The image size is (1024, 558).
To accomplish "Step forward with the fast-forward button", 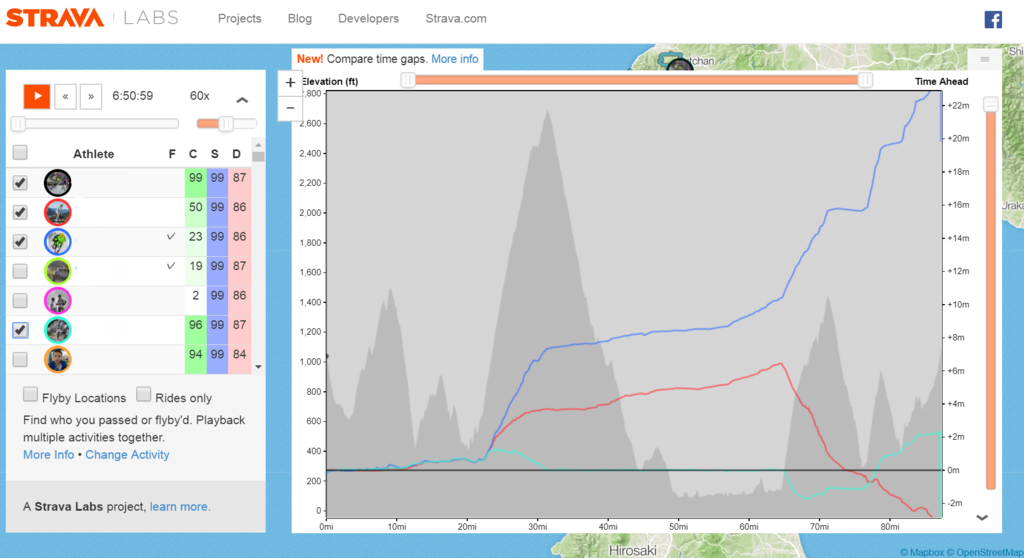I will pyautogui.click(x=91, y=96).
